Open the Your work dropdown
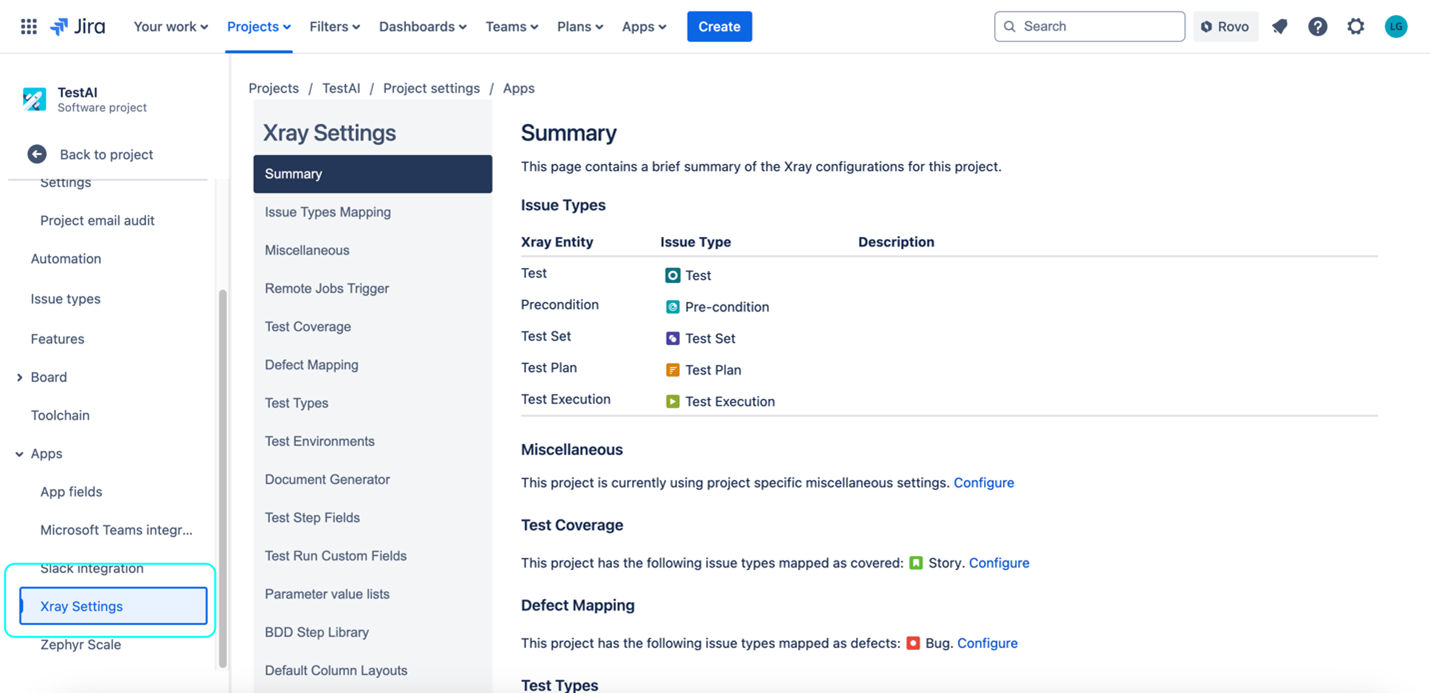 [x=171, y=27]
